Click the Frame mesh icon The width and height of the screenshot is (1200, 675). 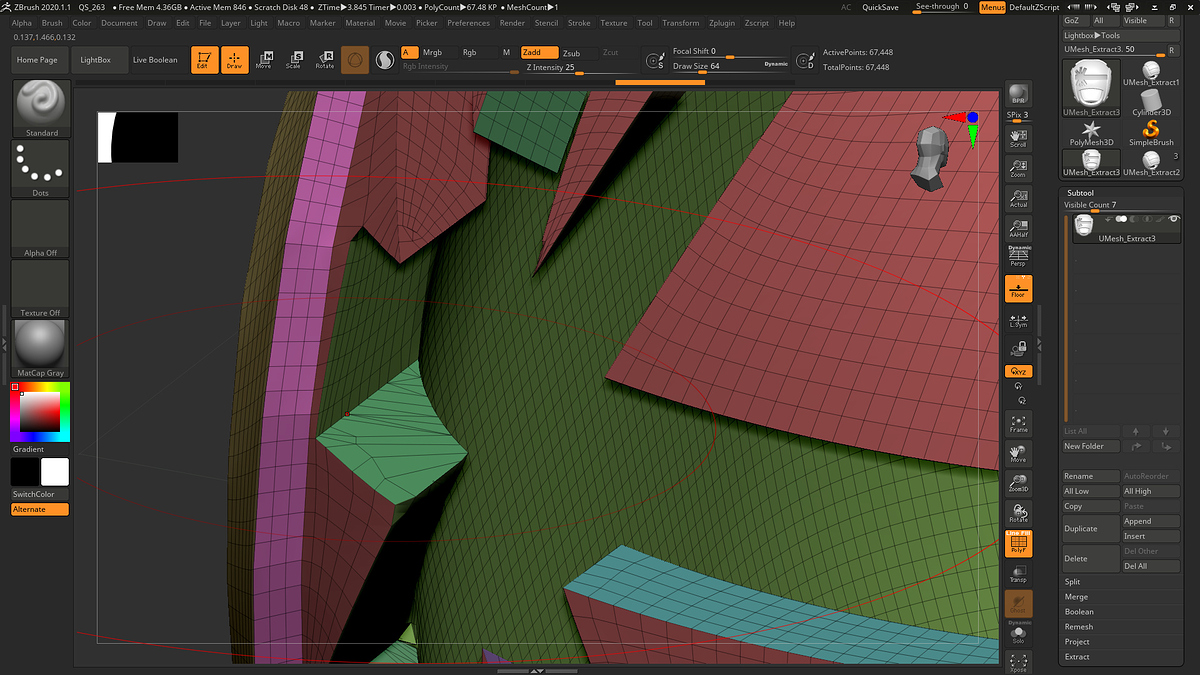click(x=1018, y=422)
